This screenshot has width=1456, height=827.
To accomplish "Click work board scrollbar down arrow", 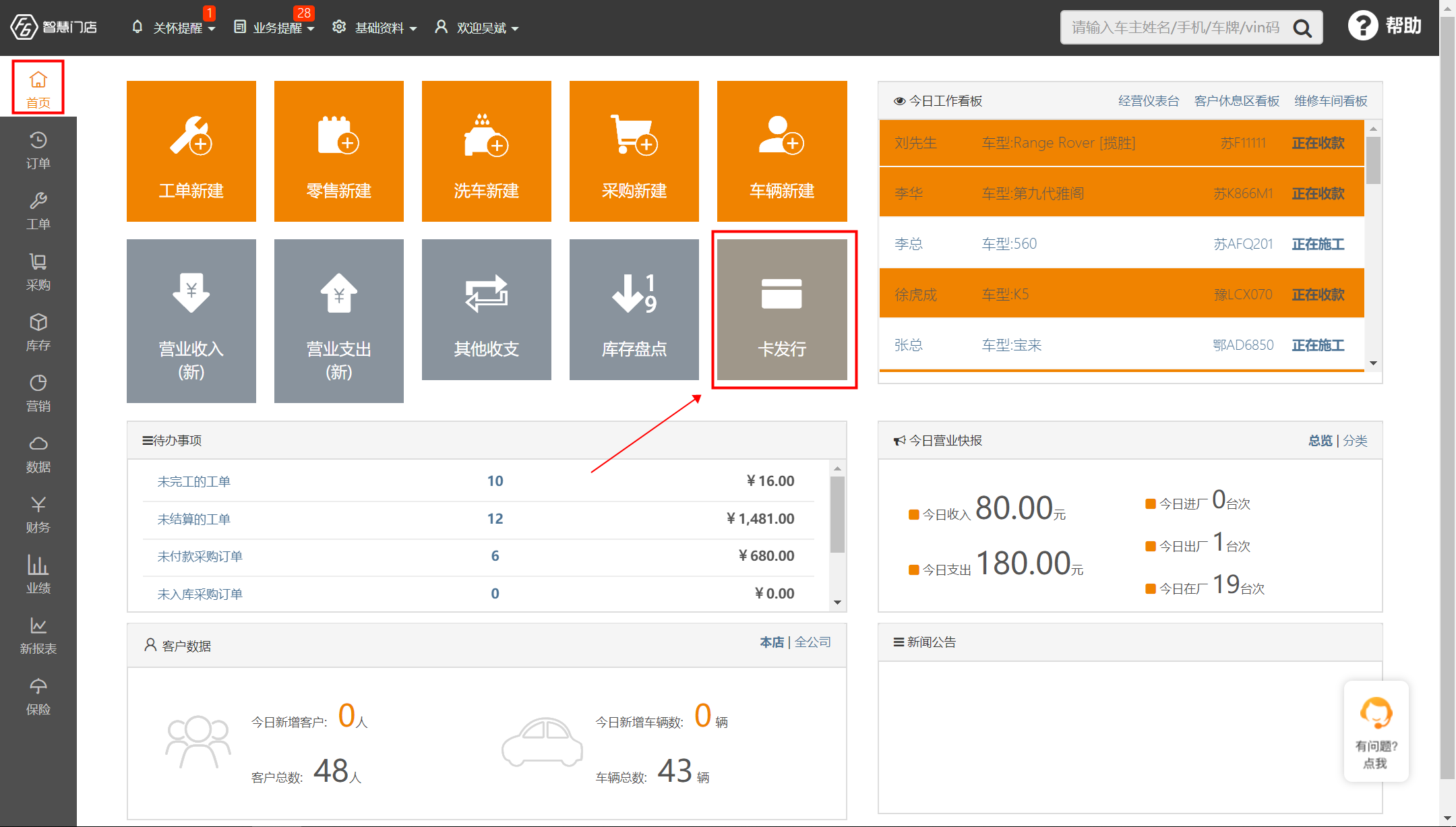I will coord(1374,363).
